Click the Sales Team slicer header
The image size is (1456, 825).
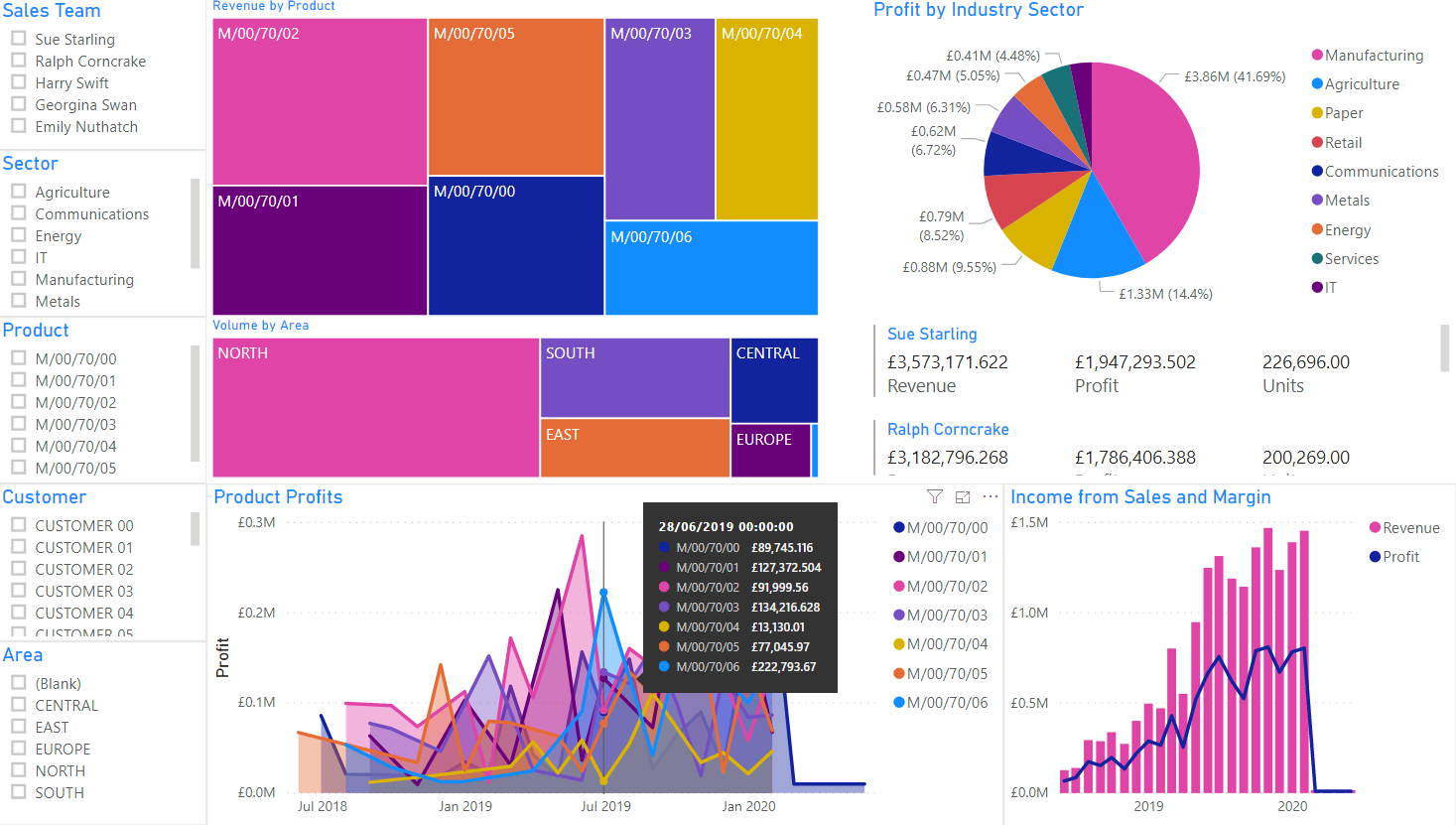pos(52,11)
